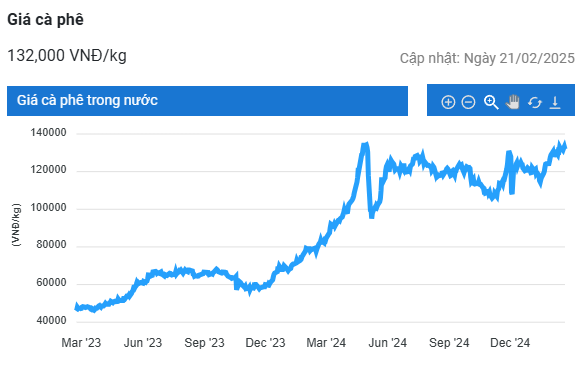The width and height of the screenshot is (584, 370).
Task: Click the 140000 y-axis value
Action: click(x=48, y=133)
